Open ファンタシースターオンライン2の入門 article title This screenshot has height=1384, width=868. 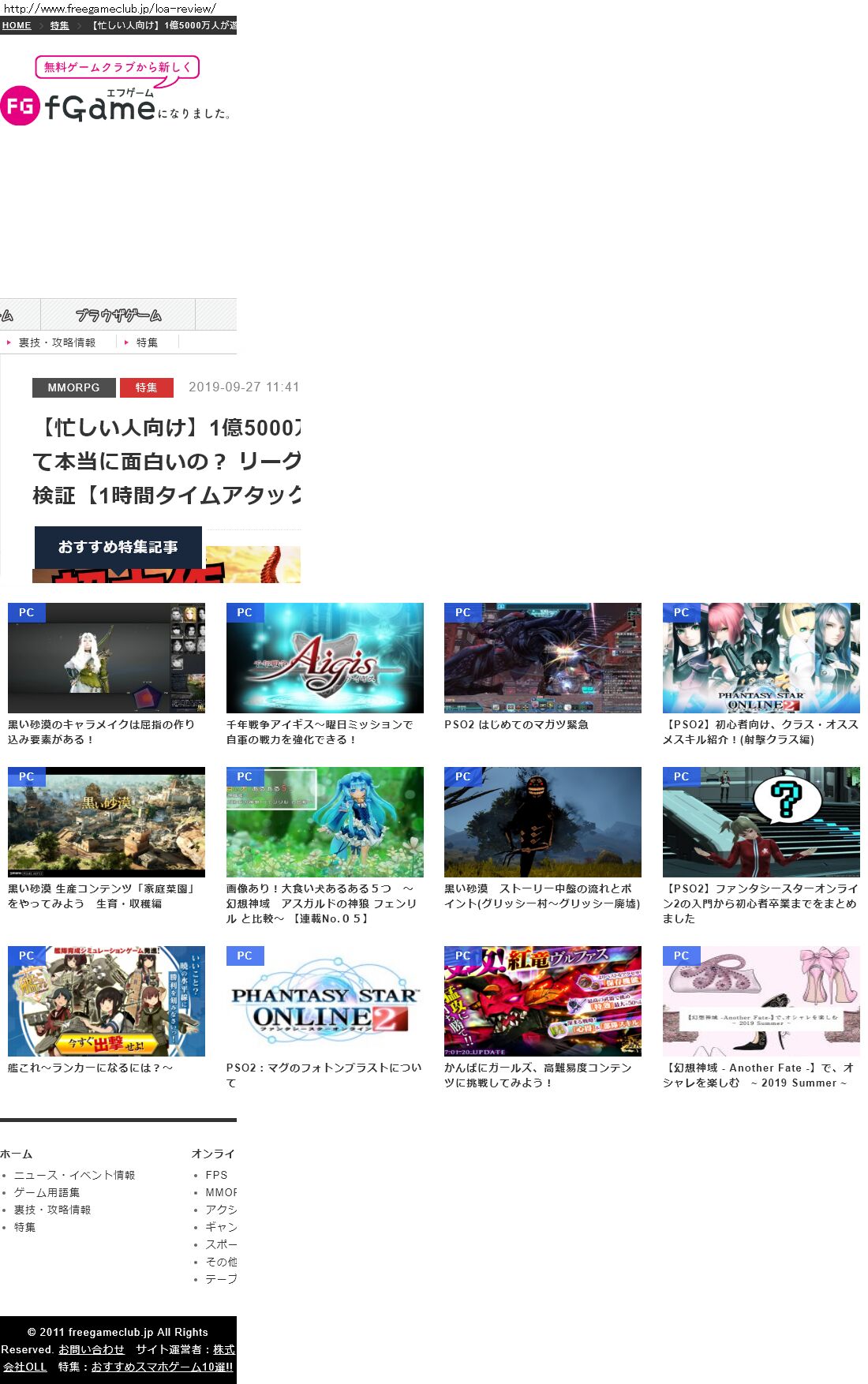[761, 903]
